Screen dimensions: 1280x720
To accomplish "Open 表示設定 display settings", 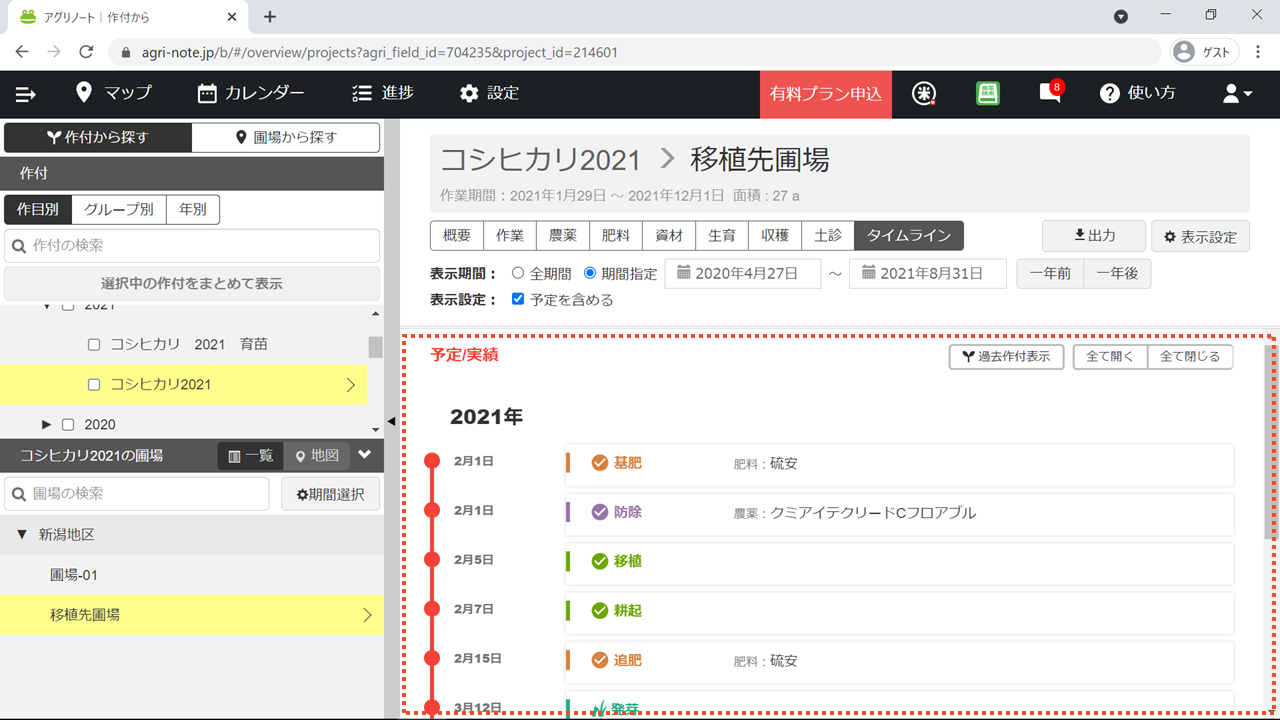I will pyautogui.click(x=1200, y=237).
